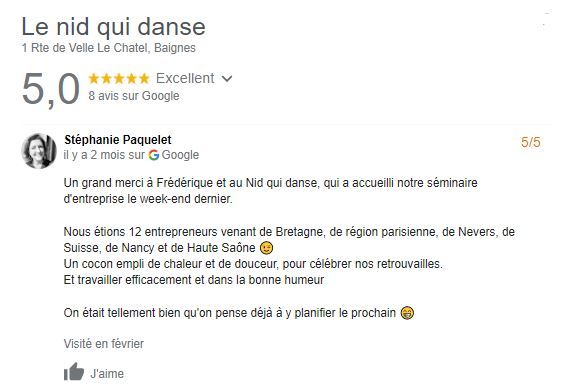Click the last review sentence about planifier le prochain
572x391 pixels.
[239, 313]
